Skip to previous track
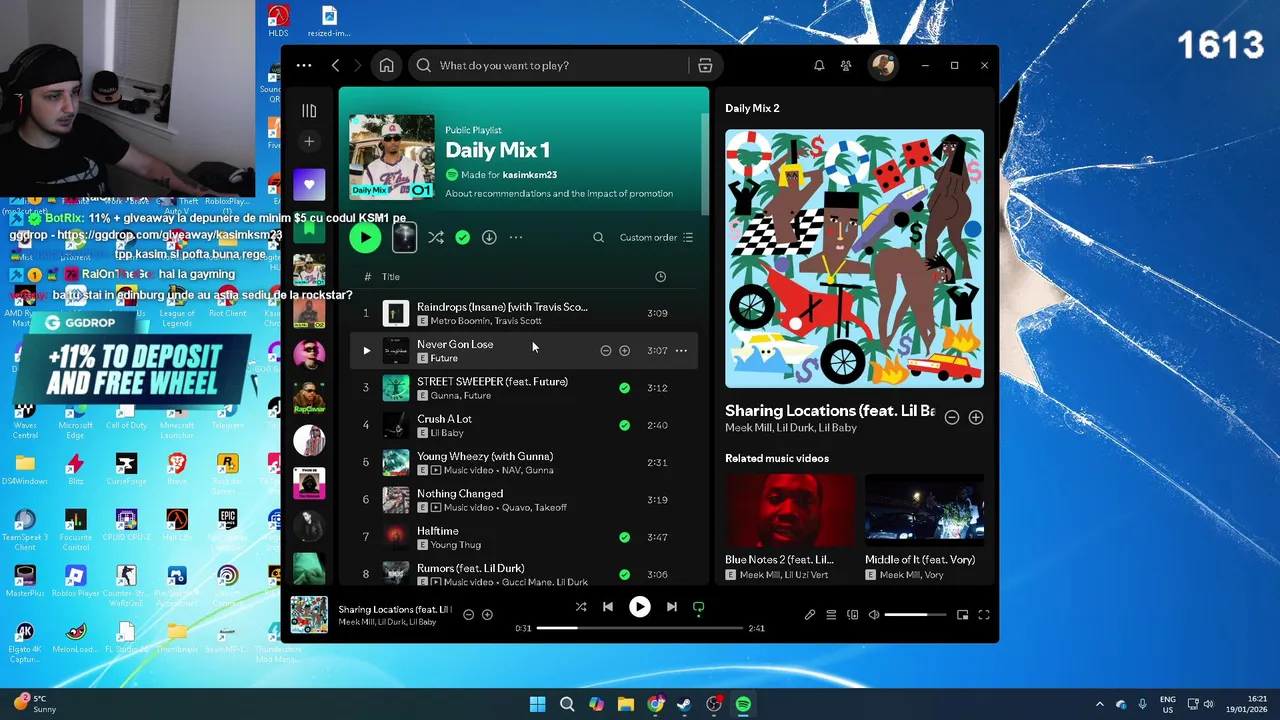Image resolution: width=1280 pixels, height=720 pixels. [x=608, y=607]
